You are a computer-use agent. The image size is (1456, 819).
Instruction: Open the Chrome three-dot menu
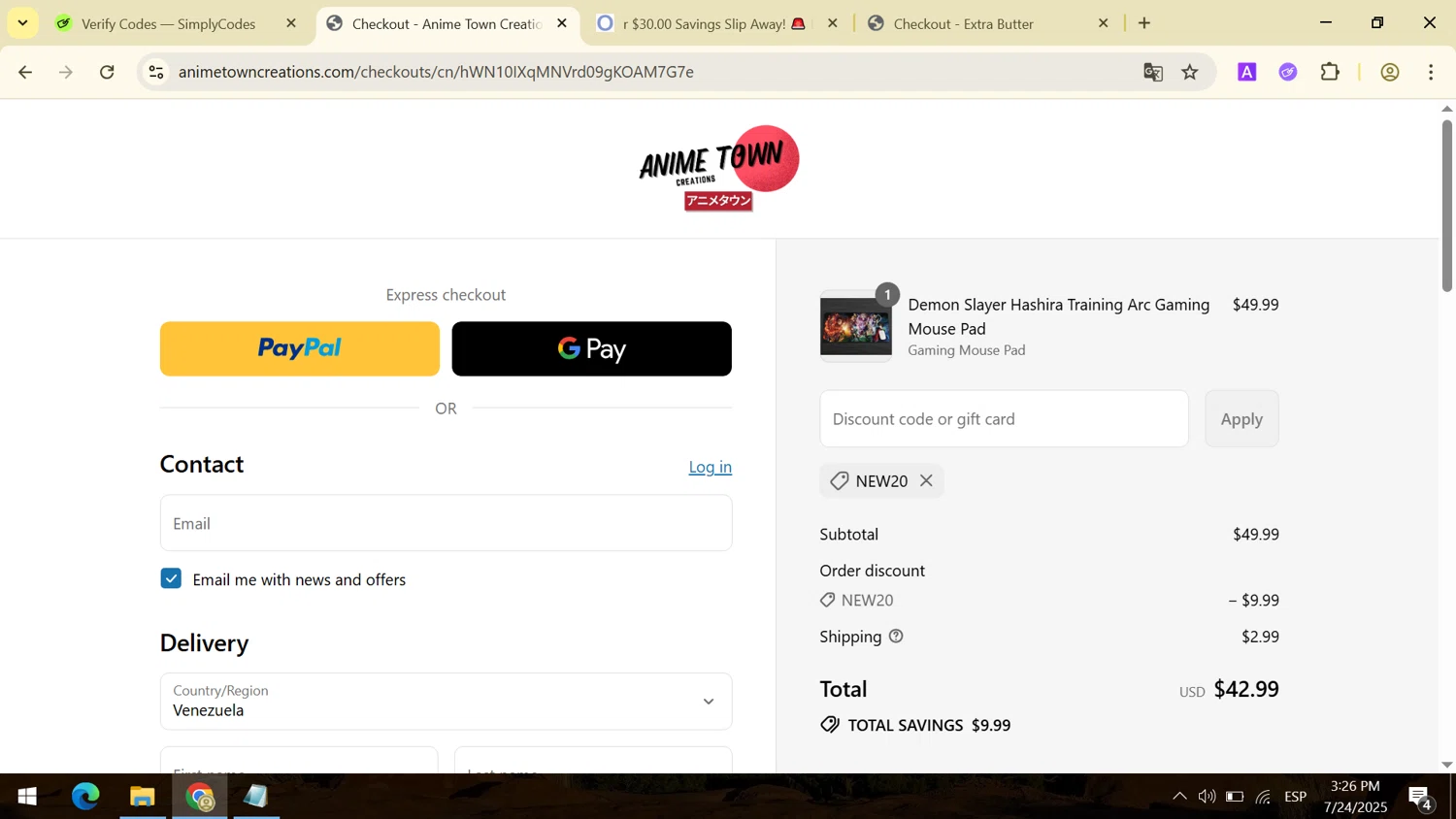(1431, 72)
